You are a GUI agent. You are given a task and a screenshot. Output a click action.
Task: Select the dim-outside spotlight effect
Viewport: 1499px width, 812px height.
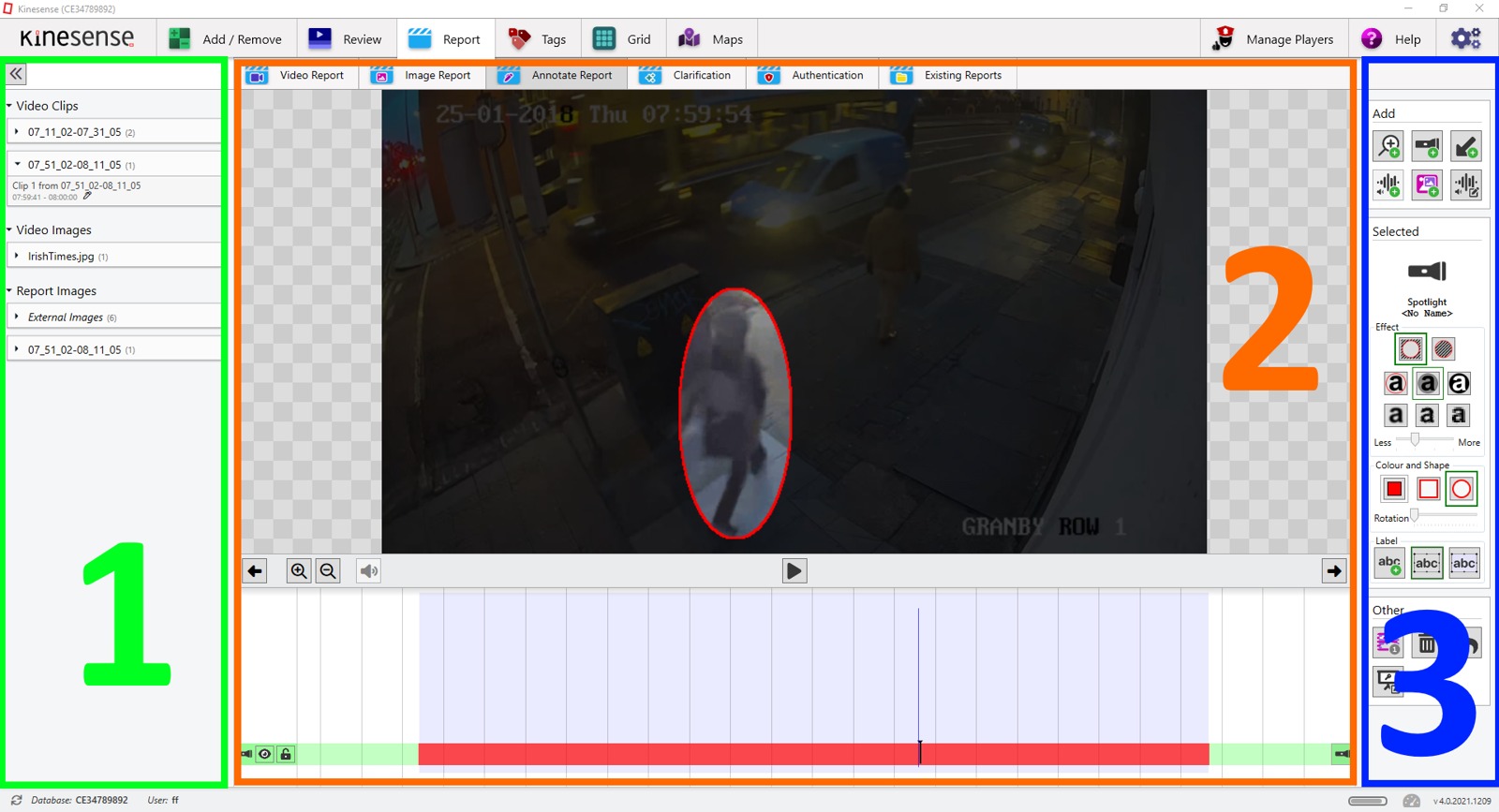pos(1410,349)
